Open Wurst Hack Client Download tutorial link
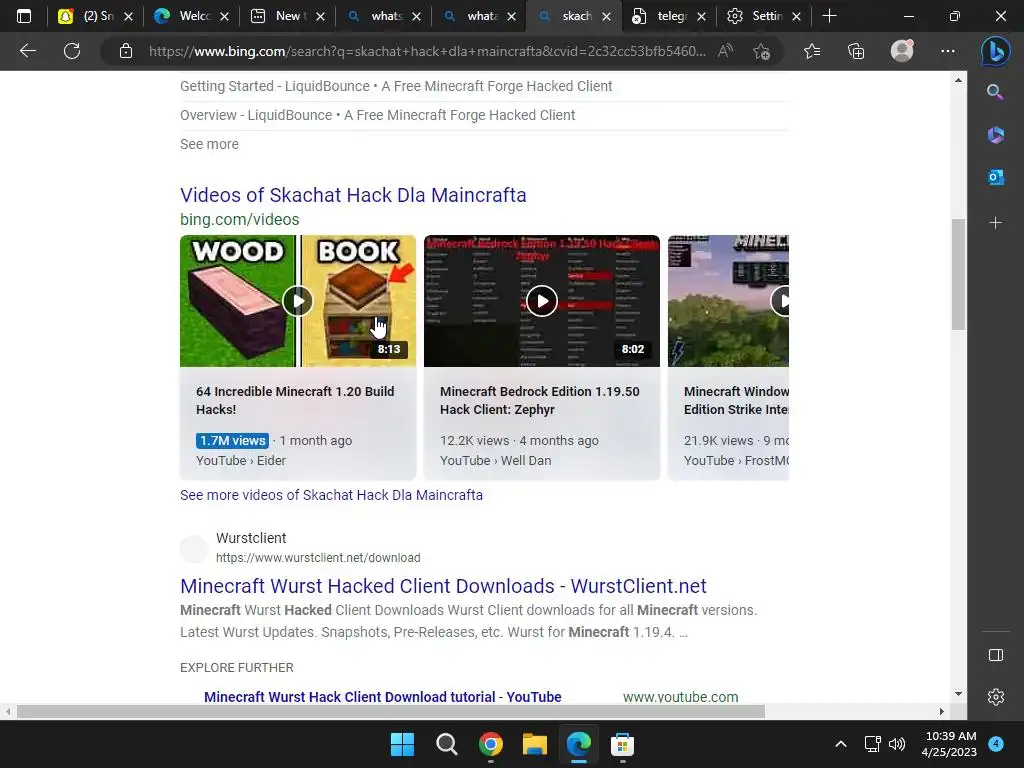Image resolution: width=1024 pixels, height=768 pixels. coord(383,697)
